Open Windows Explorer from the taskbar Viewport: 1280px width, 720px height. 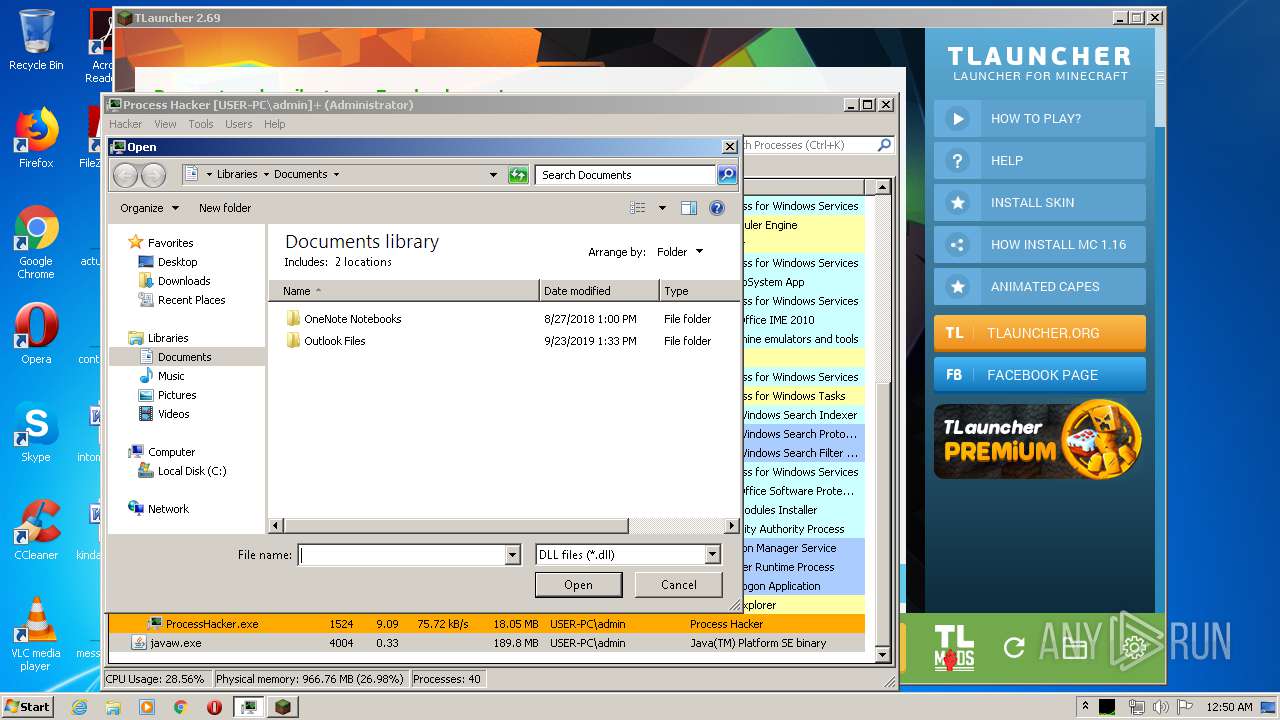(x=113, y=707)
